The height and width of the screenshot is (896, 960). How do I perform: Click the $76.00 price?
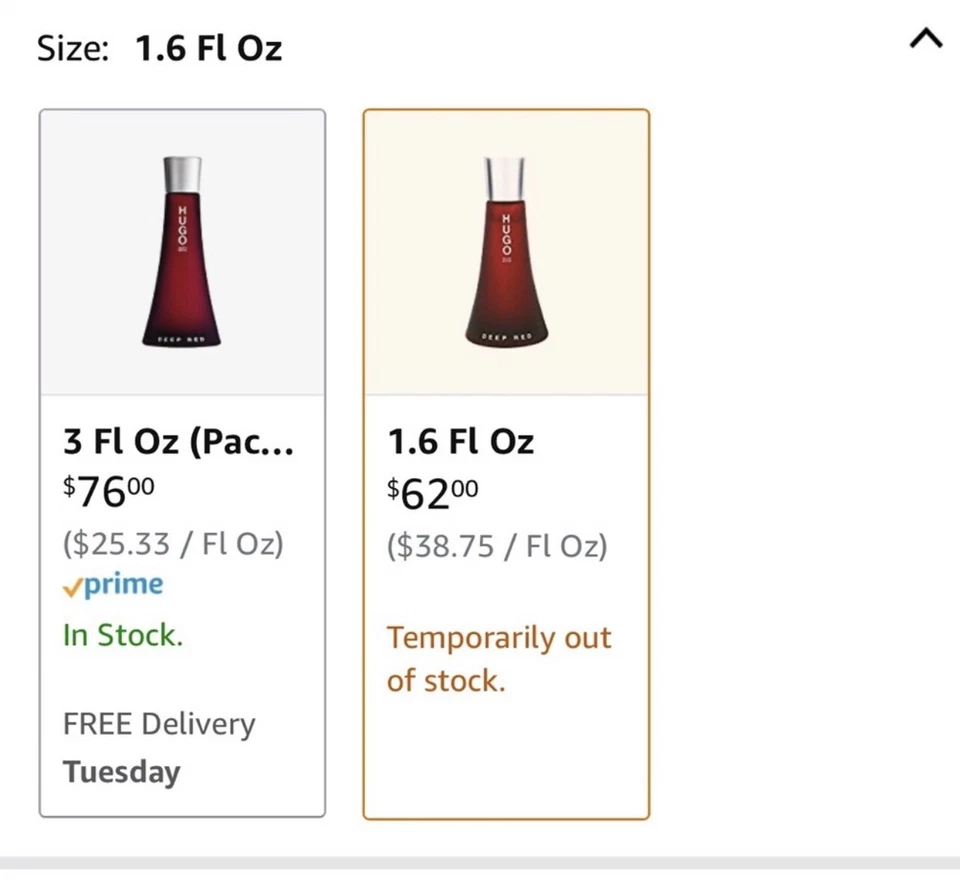click(x=109, y=490)
